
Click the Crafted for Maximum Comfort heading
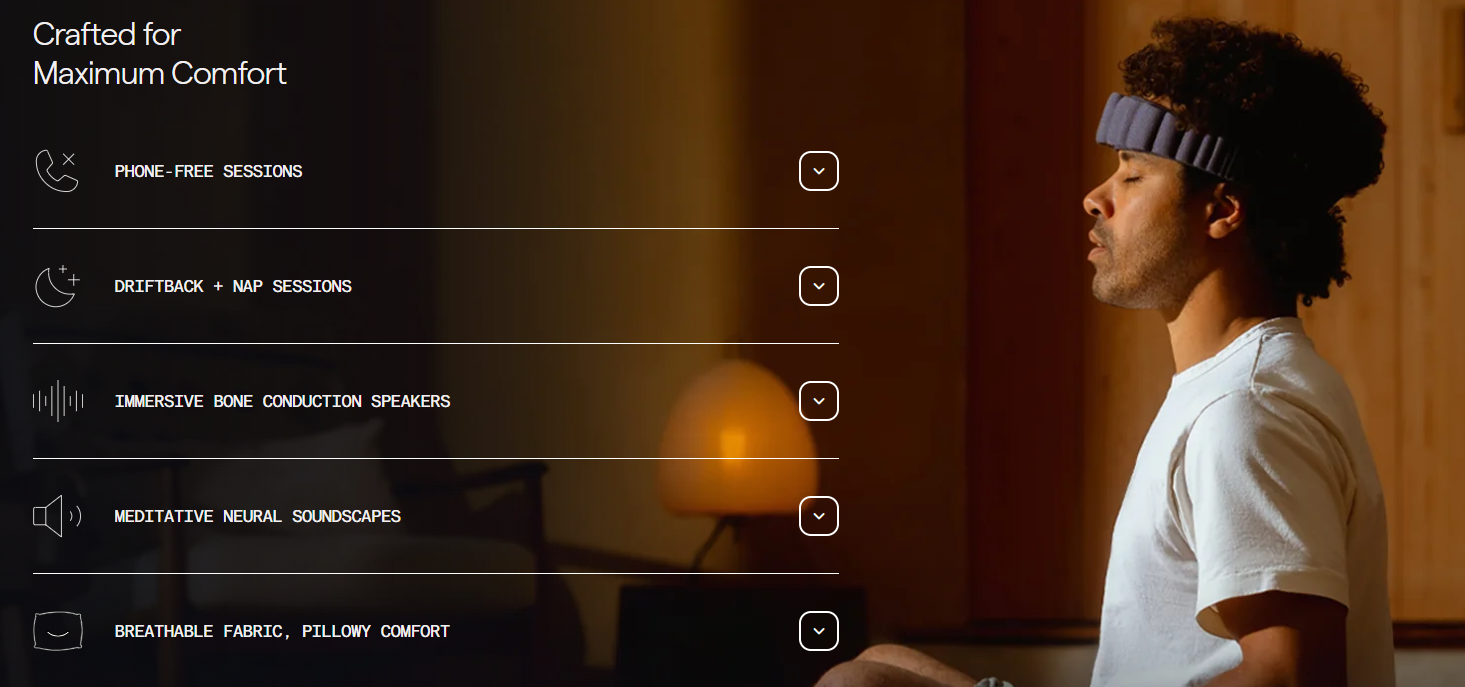(160, 54)
